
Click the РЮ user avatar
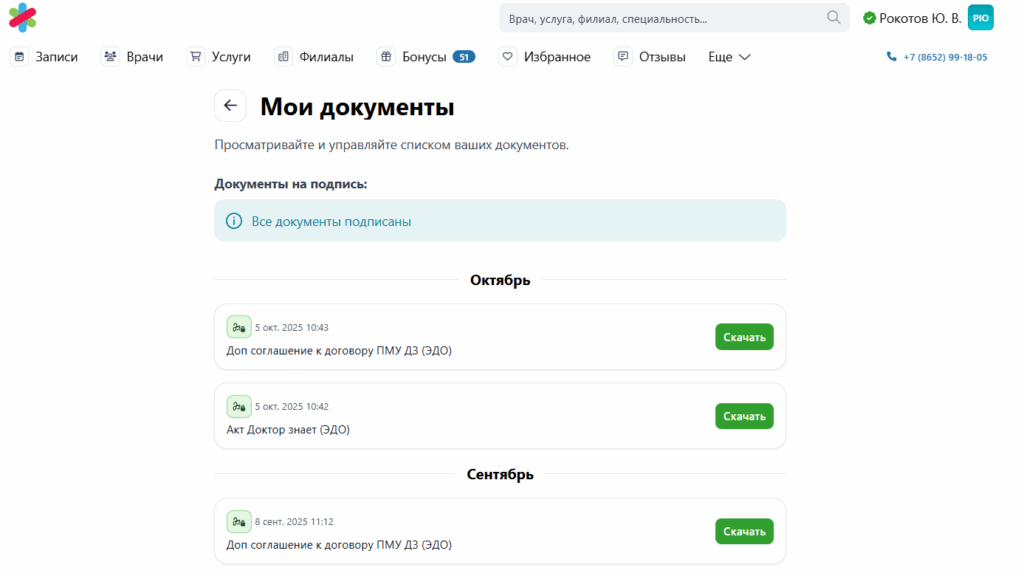(x=980, y=18)
